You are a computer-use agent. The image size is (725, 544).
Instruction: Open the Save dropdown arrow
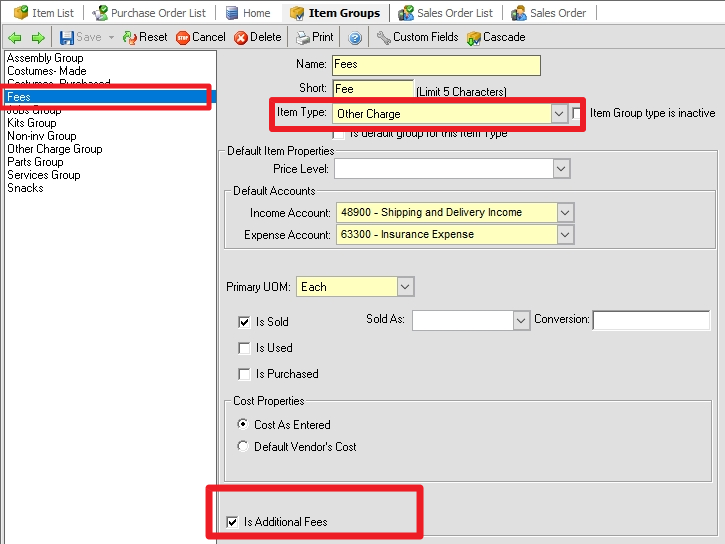111,37
